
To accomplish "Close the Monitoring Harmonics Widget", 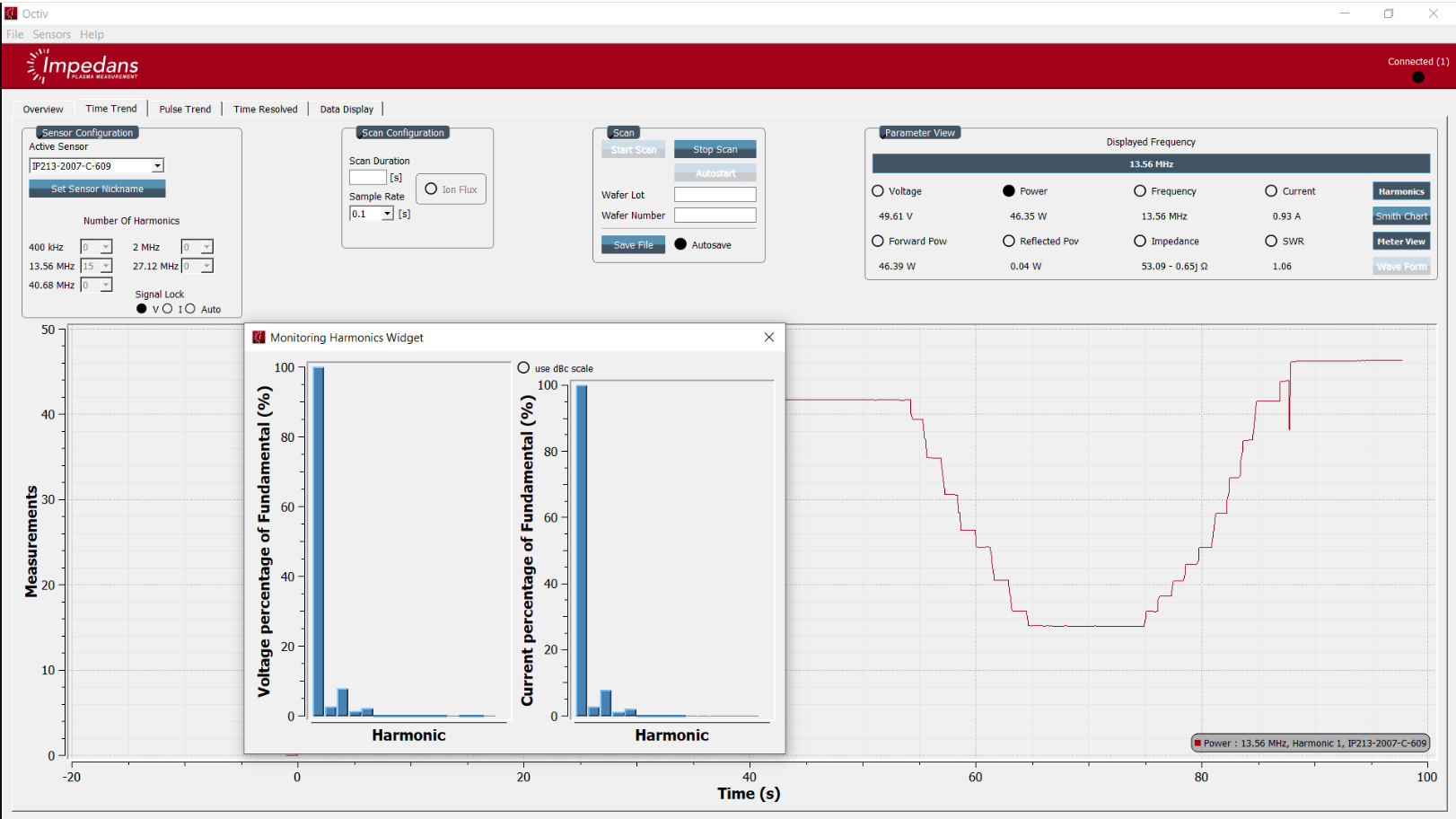I will (768, 338).
